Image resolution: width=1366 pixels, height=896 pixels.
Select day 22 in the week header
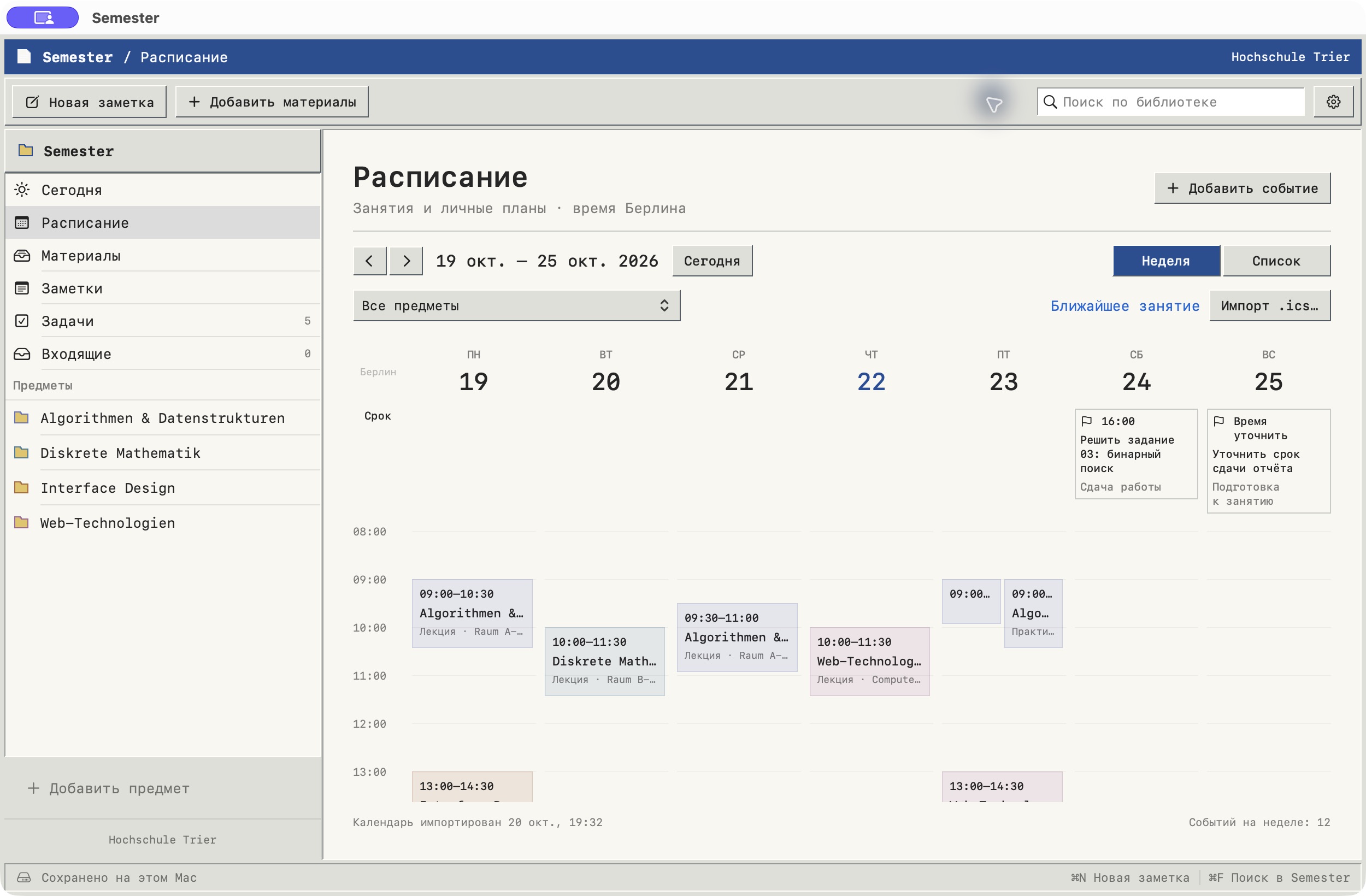pos(872,382)
